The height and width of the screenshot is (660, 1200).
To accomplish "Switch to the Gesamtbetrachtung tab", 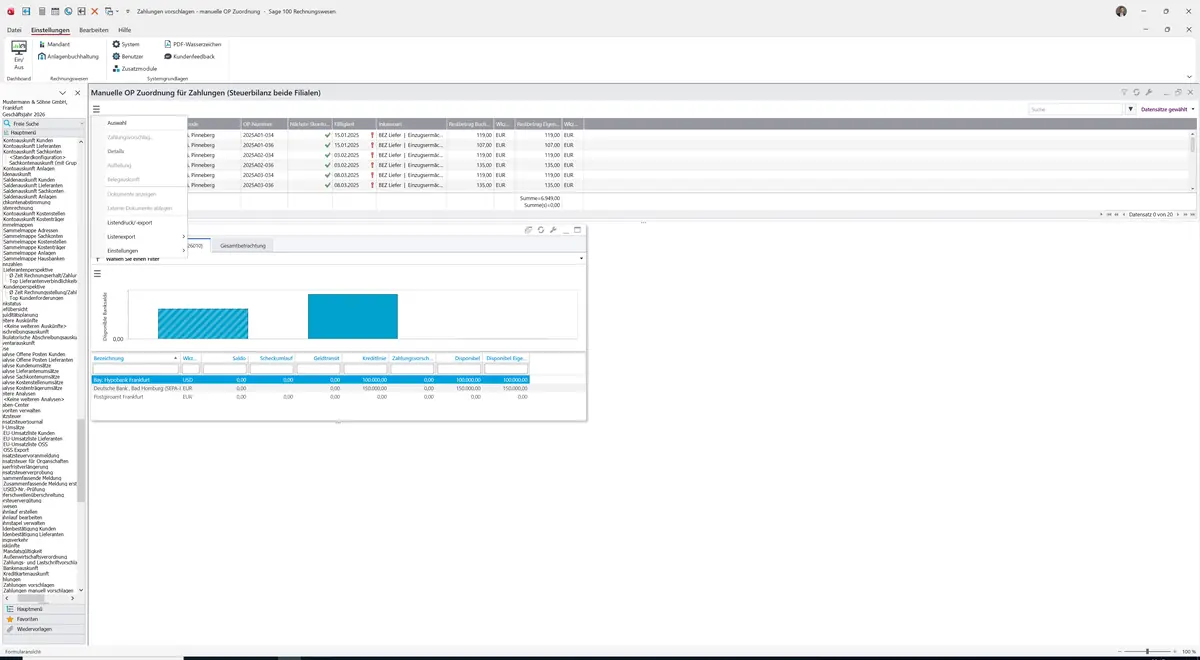I will click(243, 245).
